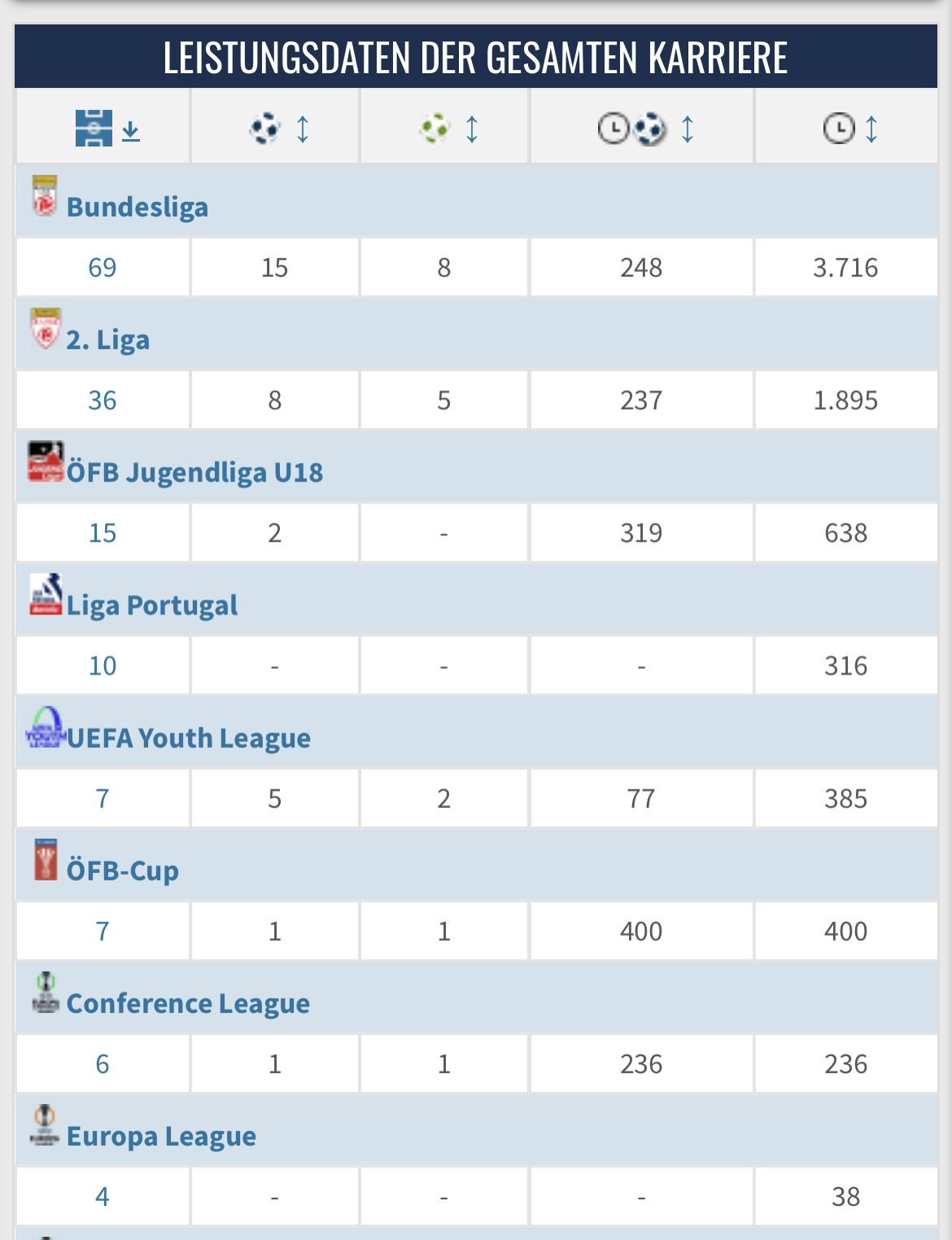Open the Bundesliga competition link
The height and width of the screenshot is (1240, 952).
click(x=138, y=207)
